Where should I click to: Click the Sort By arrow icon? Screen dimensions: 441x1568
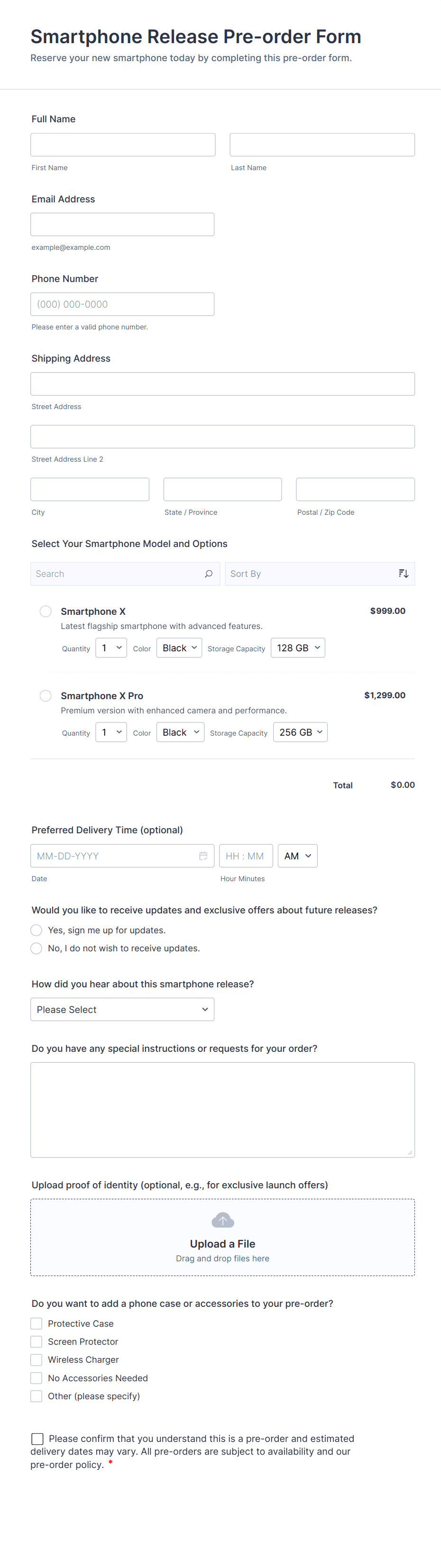403,574
